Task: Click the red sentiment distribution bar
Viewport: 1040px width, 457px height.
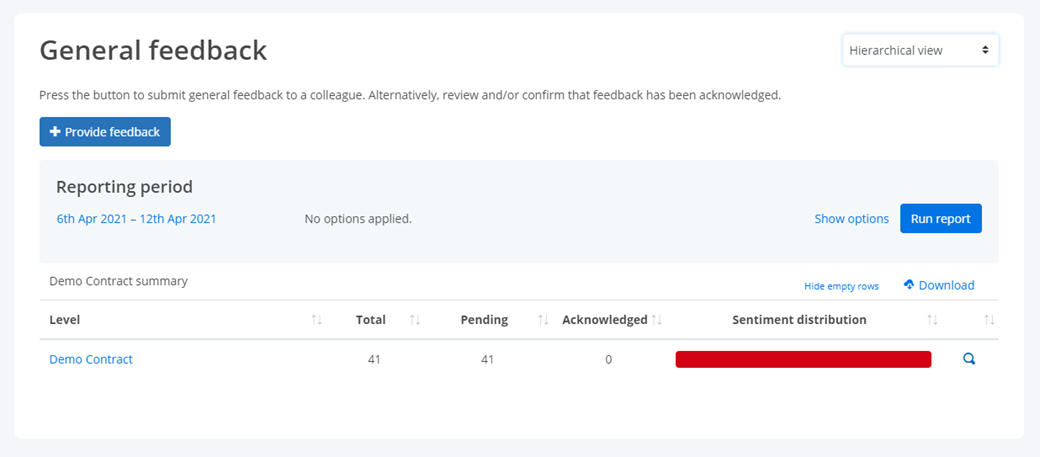Action: coord(803,359)
